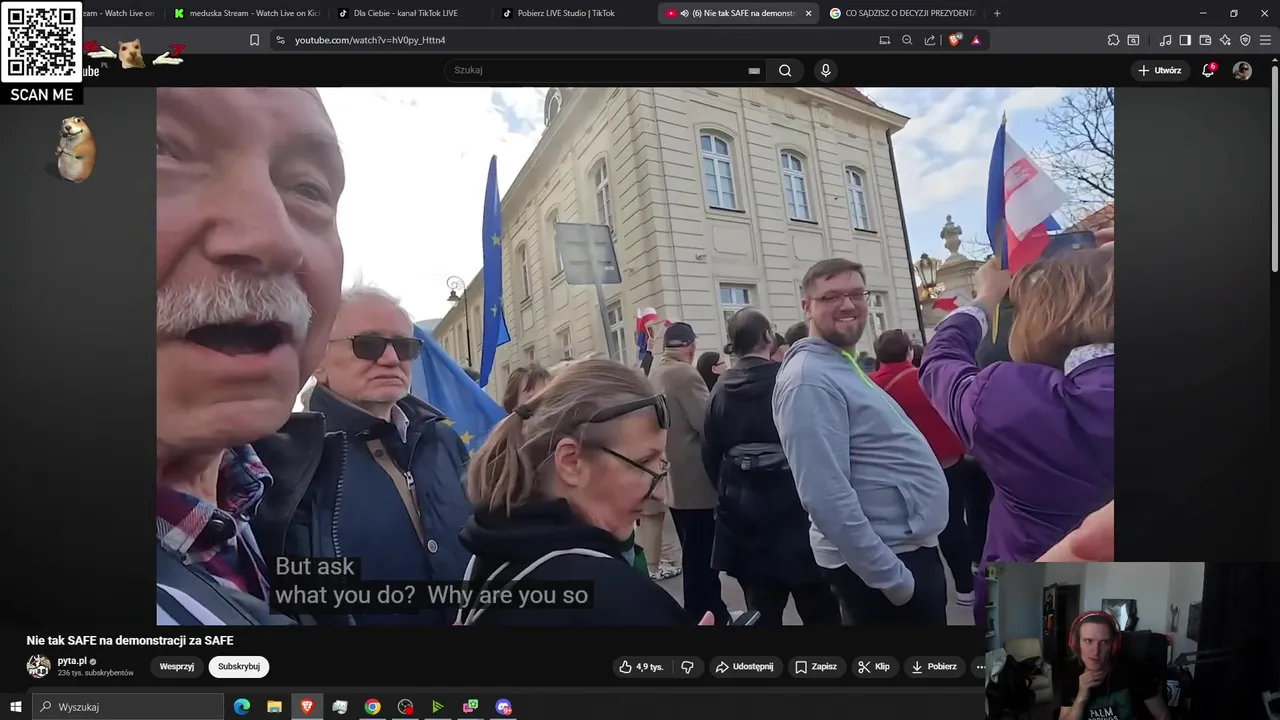Select the Nie tak SAFE YouTube tab
Image resolution: width=1280 pixels, height=720 pixels.
pyautogui.click(x=738, y=13)
